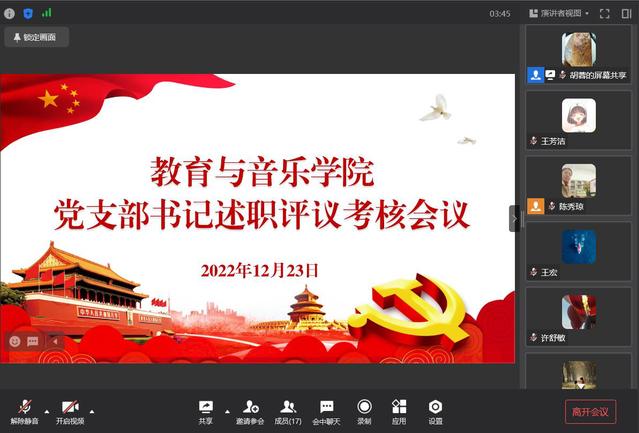Collapse the floating reaction bar arrow
Screen dimensions: 639x433
[55, 341]
